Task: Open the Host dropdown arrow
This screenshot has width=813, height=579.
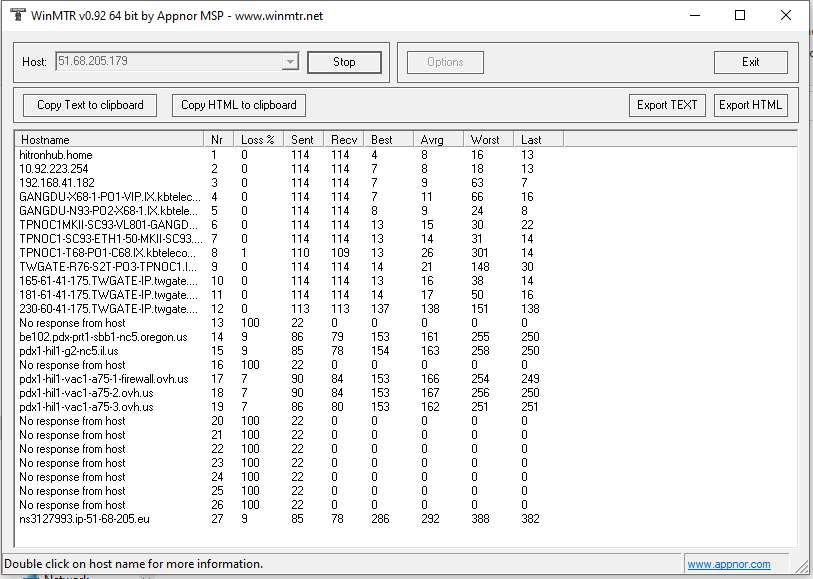Action: point(290,62)
